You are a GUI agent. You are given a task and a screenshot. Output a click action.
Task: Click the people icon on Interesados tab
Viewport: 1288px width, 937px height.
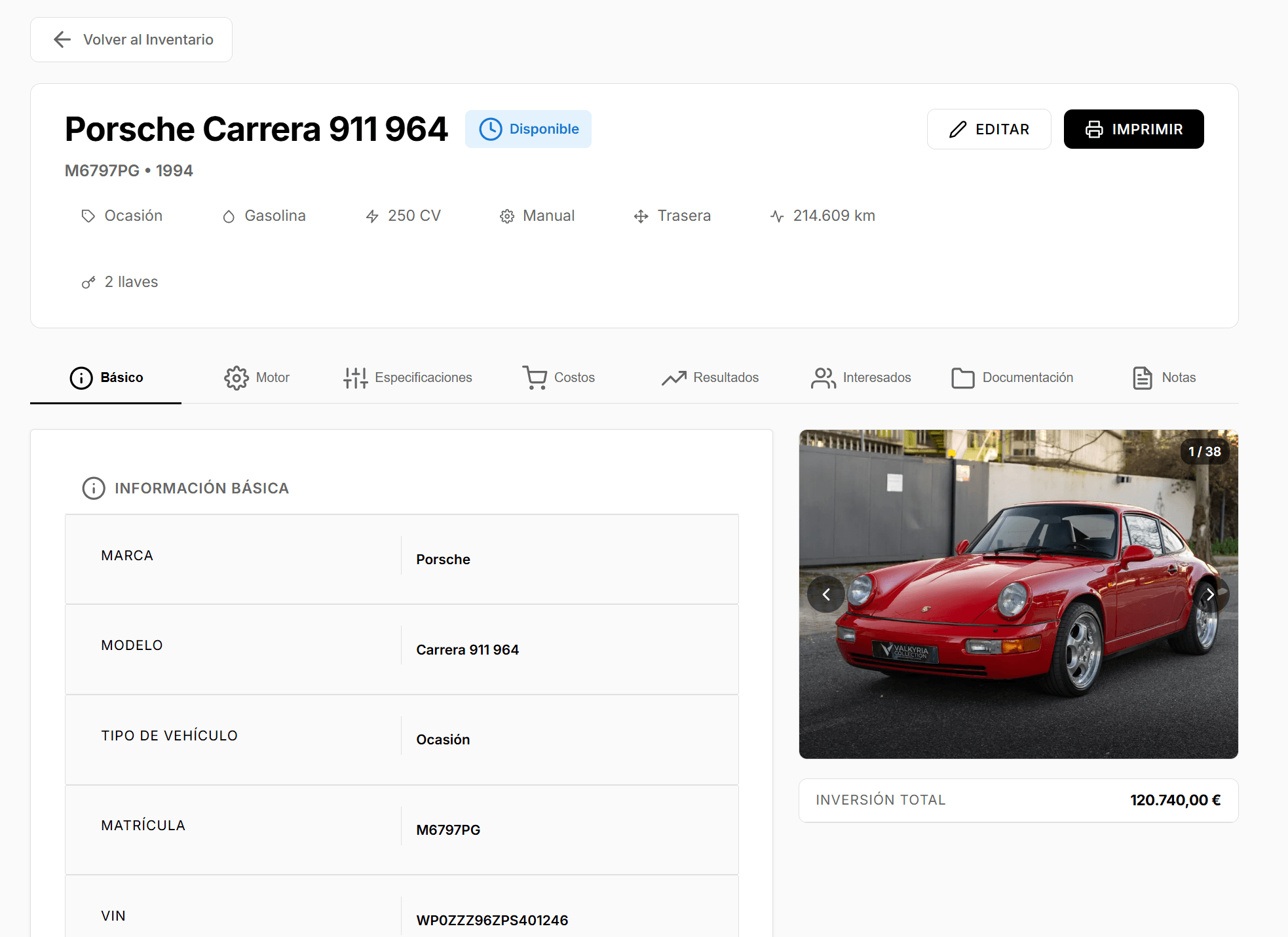[824, 378]
